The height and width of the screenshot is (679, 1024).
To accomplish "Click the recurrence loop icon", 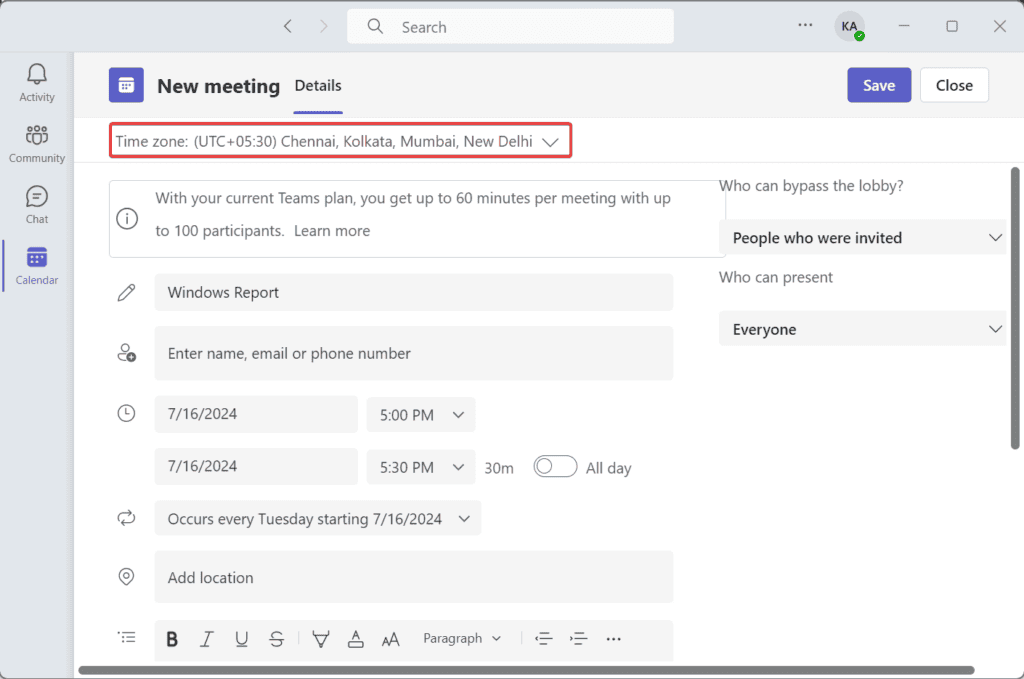I will click(x=126, y=518).
